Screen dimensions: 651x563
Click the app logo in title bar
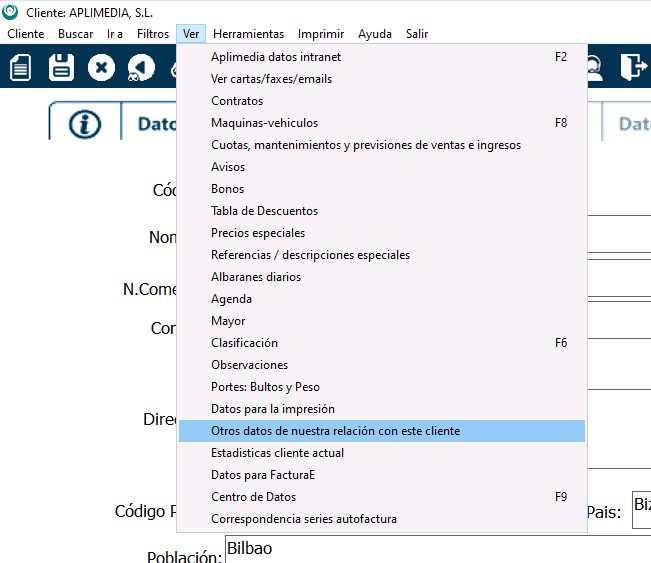tap(11, 11)
